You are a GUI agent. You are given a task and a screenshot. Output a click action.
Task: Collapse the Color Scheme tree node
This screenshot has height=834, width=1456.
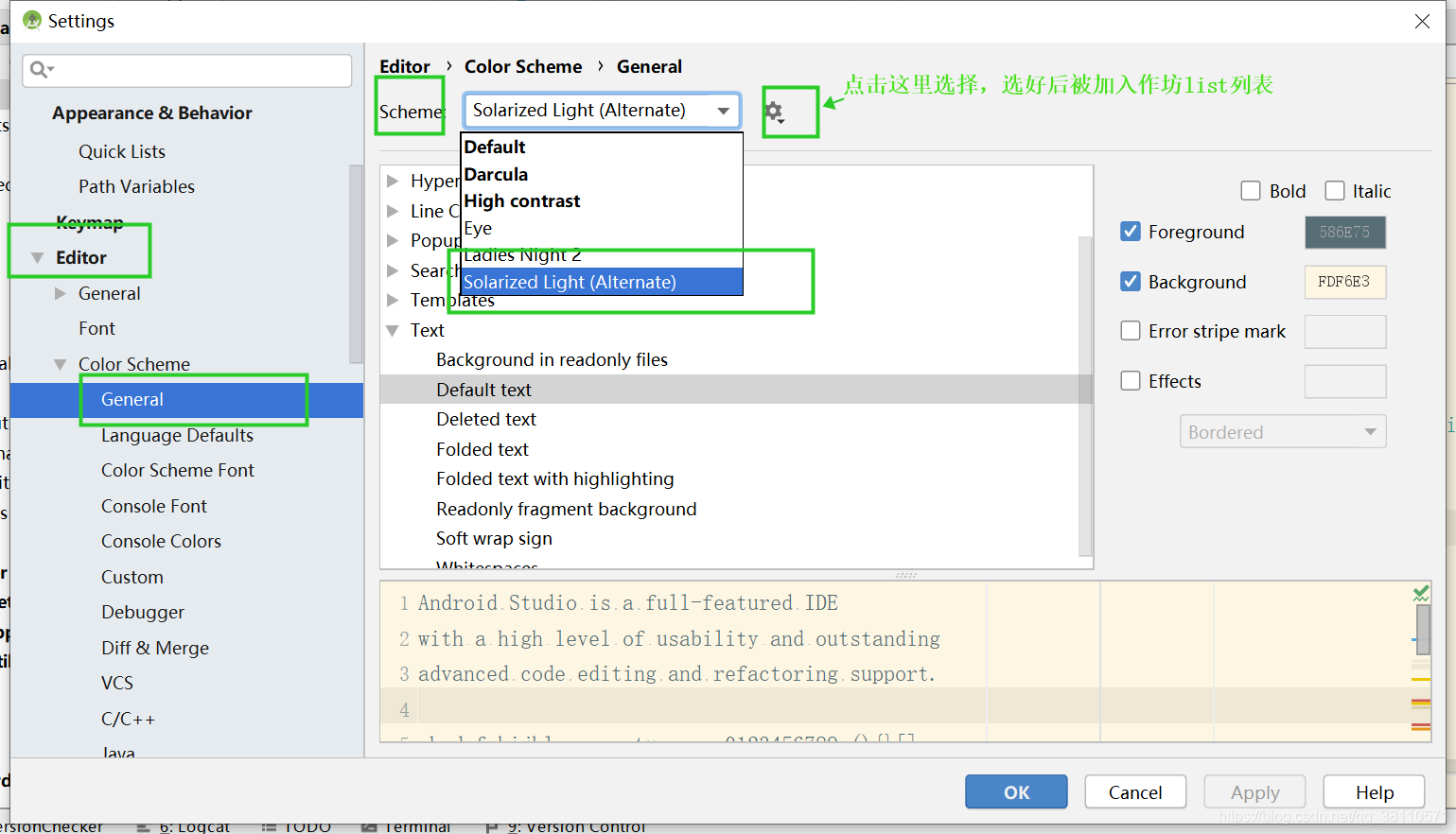(x=61, y=364)
